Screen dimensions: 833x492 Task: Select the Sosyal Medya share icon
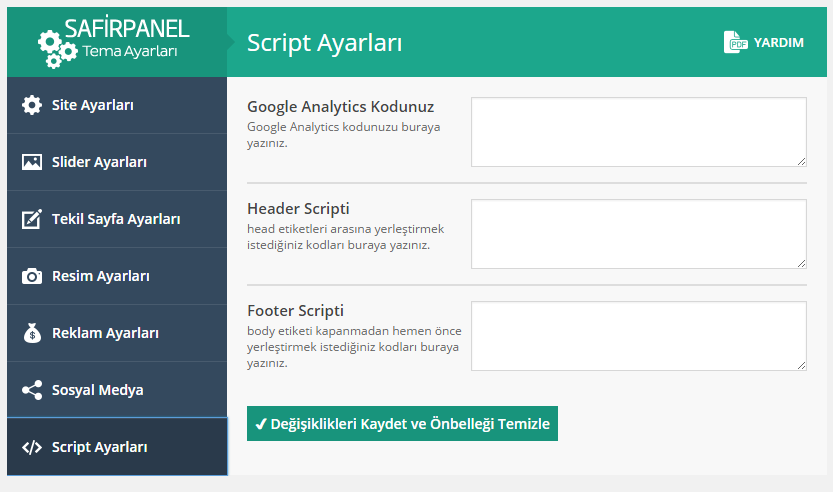32,390
